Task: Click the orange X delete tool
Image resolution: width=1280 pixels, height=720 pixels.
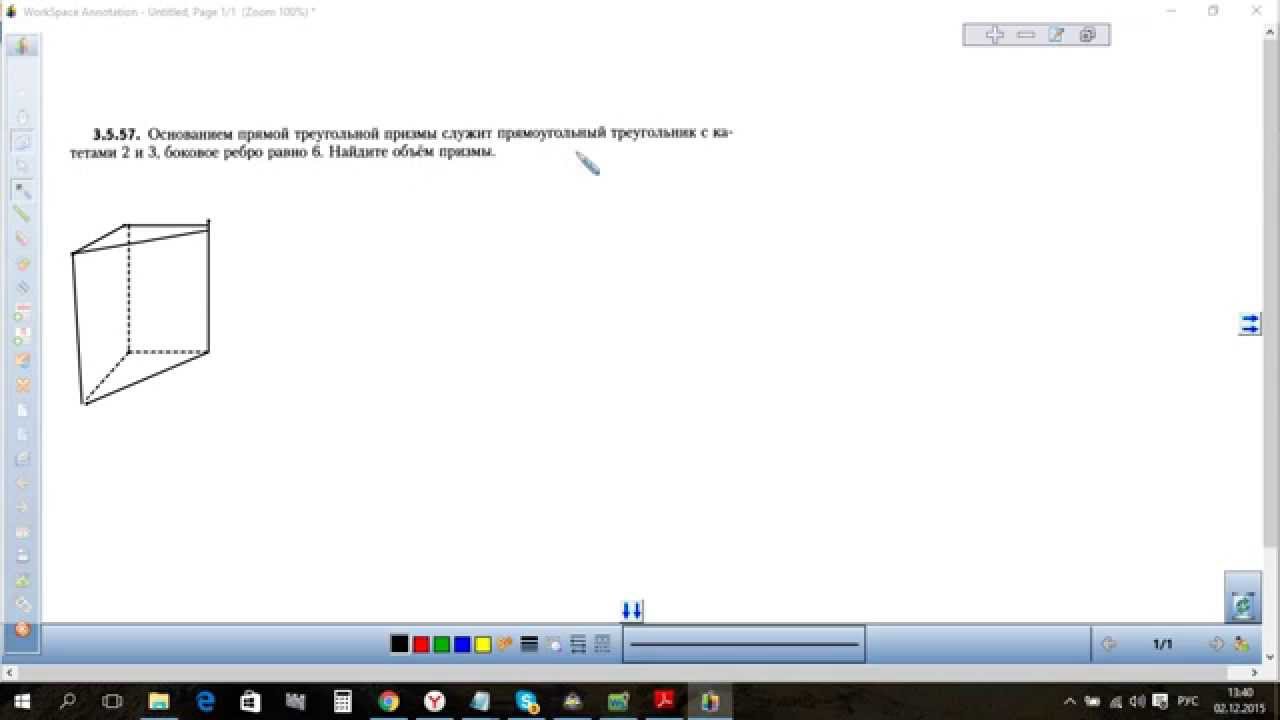Action: (22, 385)
